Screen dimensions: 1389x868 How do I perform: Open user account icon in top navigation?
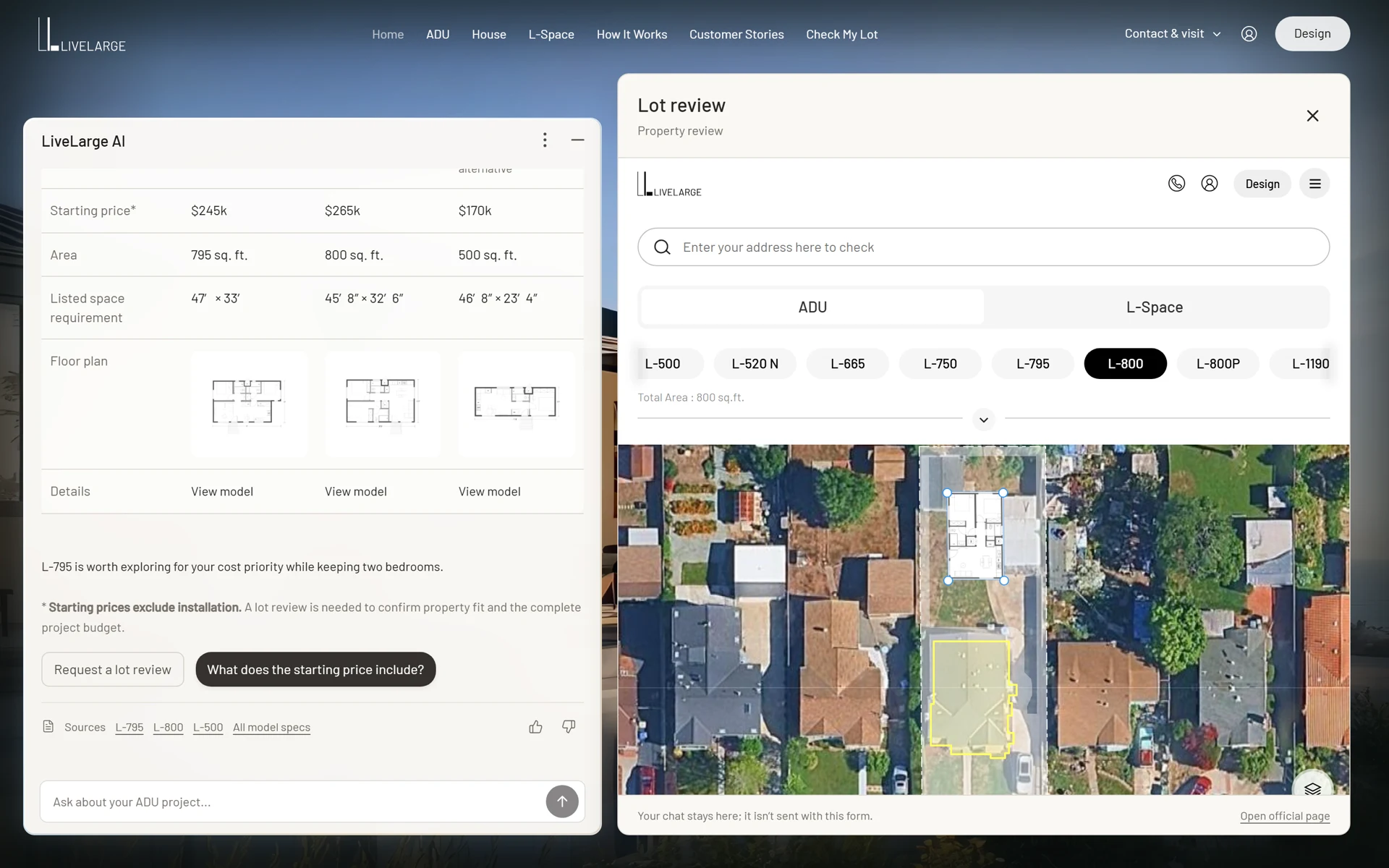1249,34
